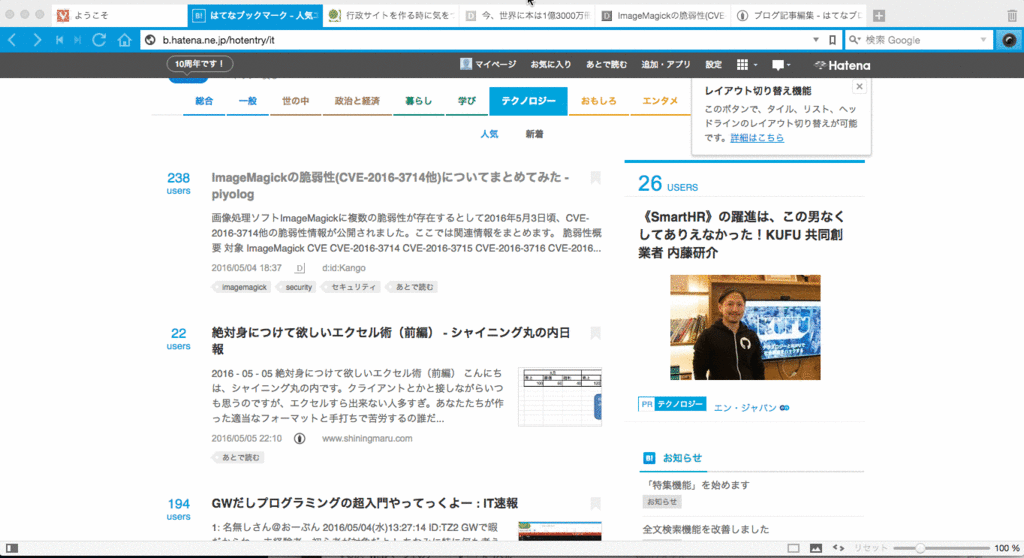Click the fast forward navigation button
The width and height of the screenshot is (1024, 558).
coord(78,40)
